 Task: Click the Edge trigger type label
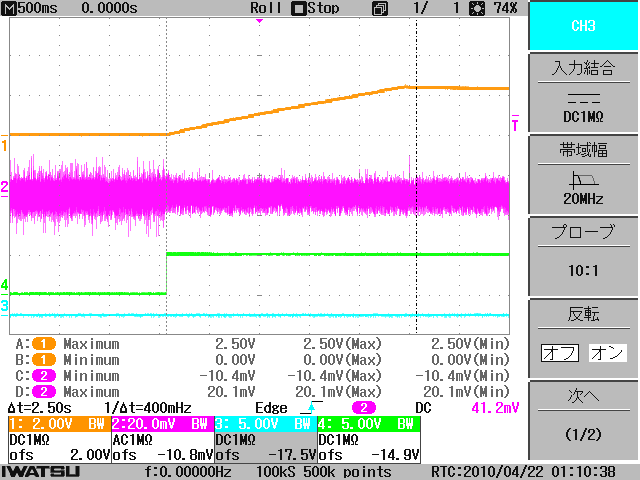pyautogui.click(x=271, y=408)
